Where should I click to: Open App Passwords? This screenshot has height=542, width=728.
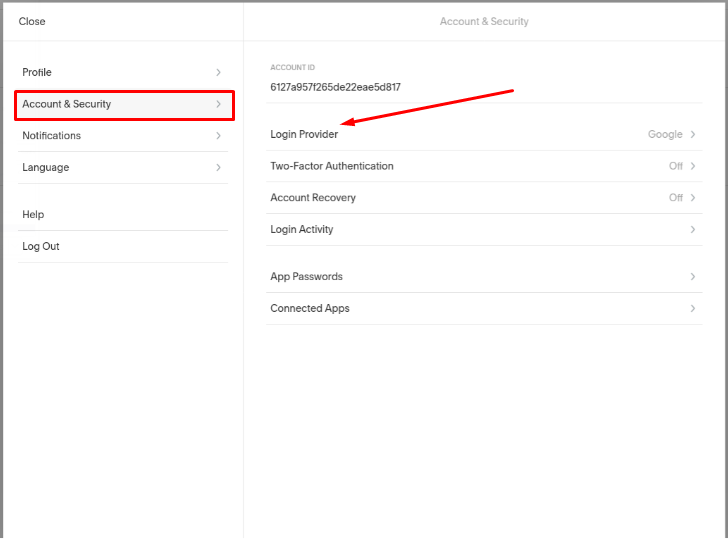pos(484,277)
